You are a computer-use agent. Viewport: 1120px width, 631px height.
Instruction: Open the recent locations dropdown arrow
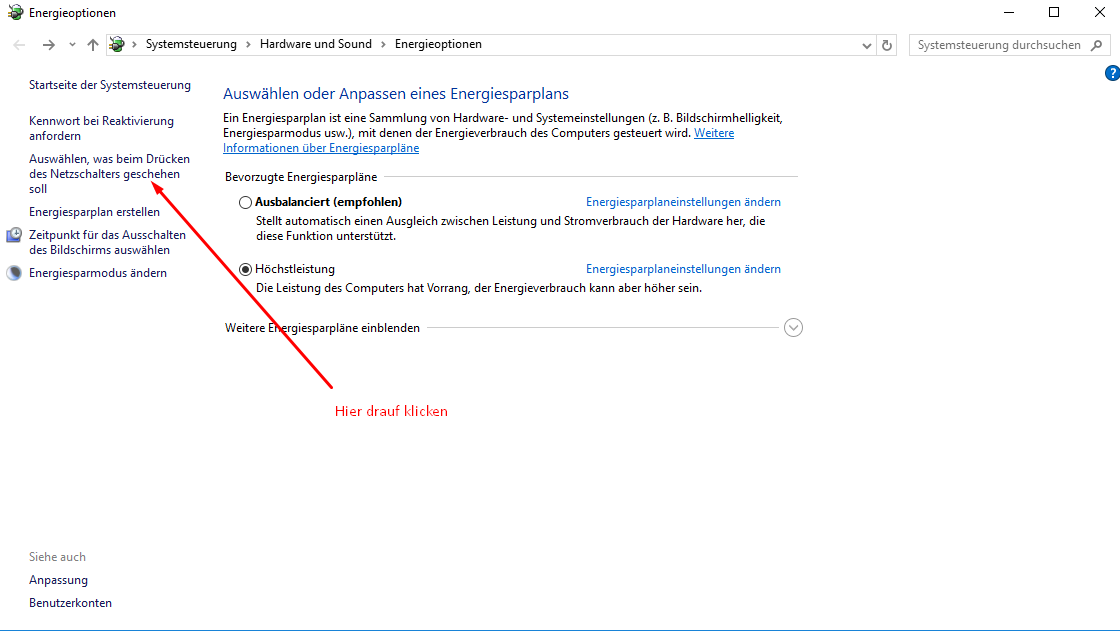coord(72,45)
